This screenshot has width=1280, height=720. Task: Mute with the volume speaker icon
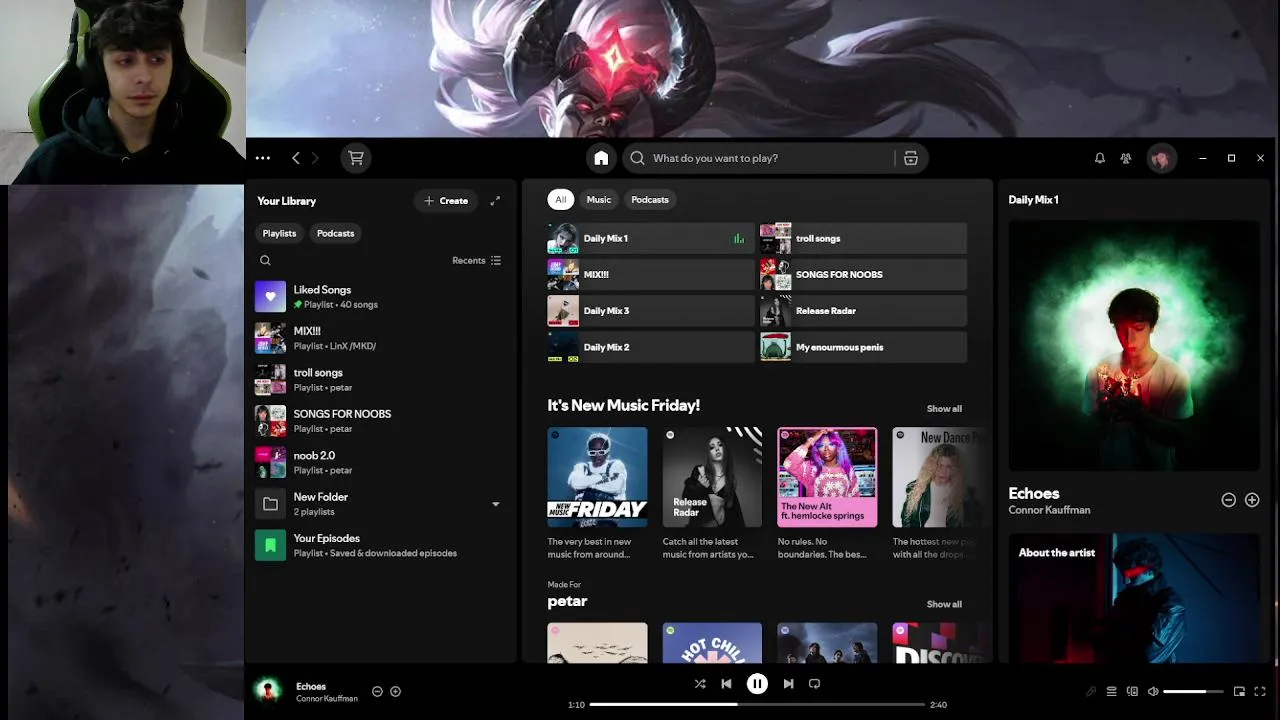point(1153,691)
